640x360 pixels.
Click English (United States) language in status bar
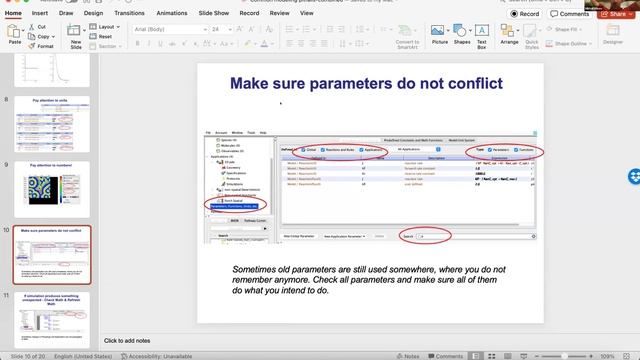(x=83, y=356)
